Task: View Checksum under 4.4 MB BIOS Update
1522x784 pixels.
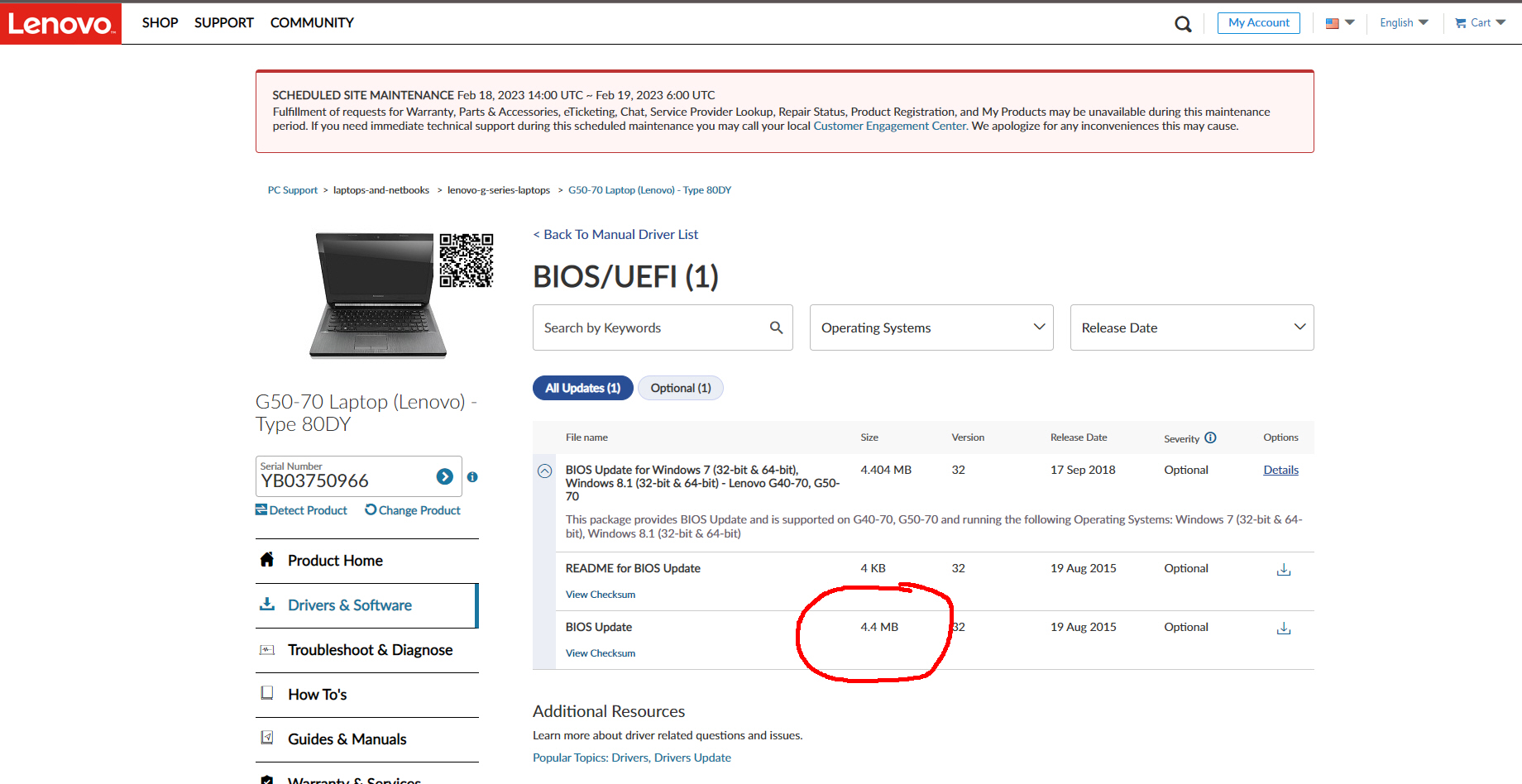Action: 601,653
